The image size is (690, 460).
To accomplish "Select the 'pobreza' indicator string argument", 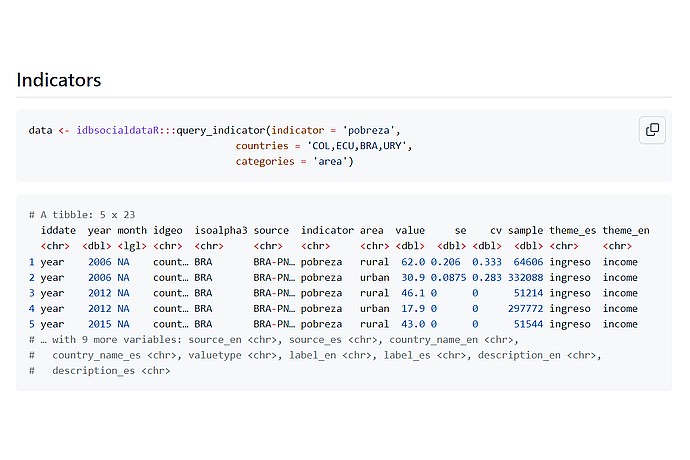I will pyautogui.click(x=368, y=130).
